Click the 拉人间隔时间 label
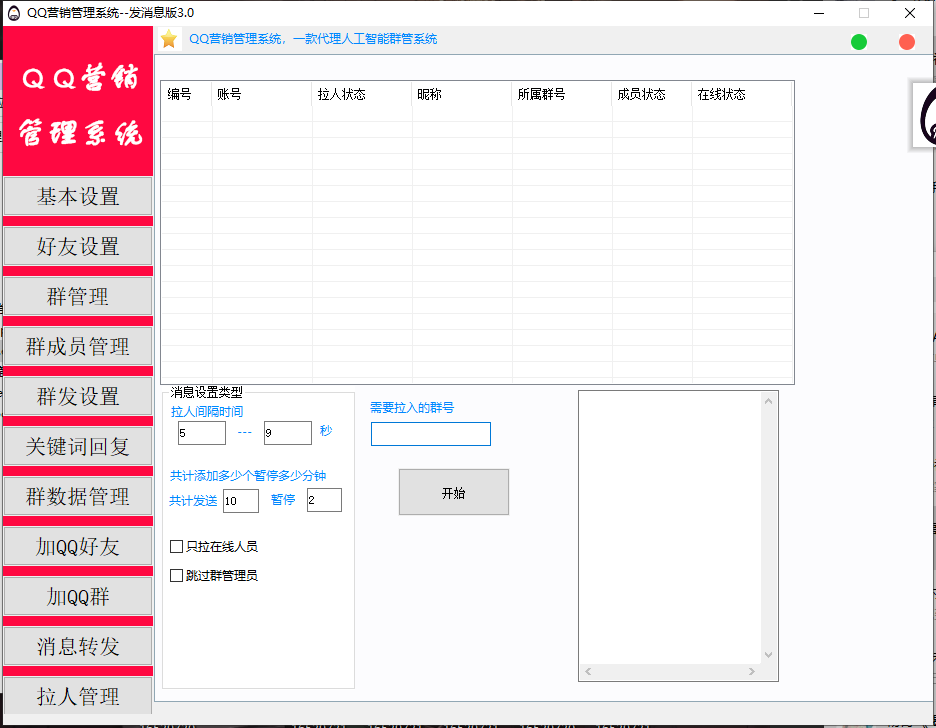This screenshot has width=936, height=728. [x=207, y=412]
